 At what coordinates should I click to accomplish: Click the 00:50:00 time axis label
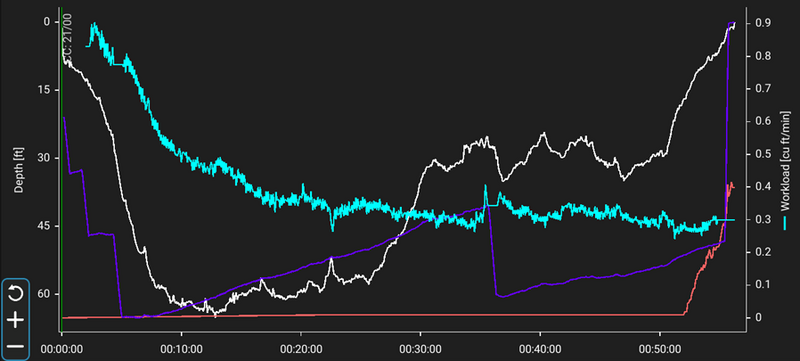coord(660,349)
